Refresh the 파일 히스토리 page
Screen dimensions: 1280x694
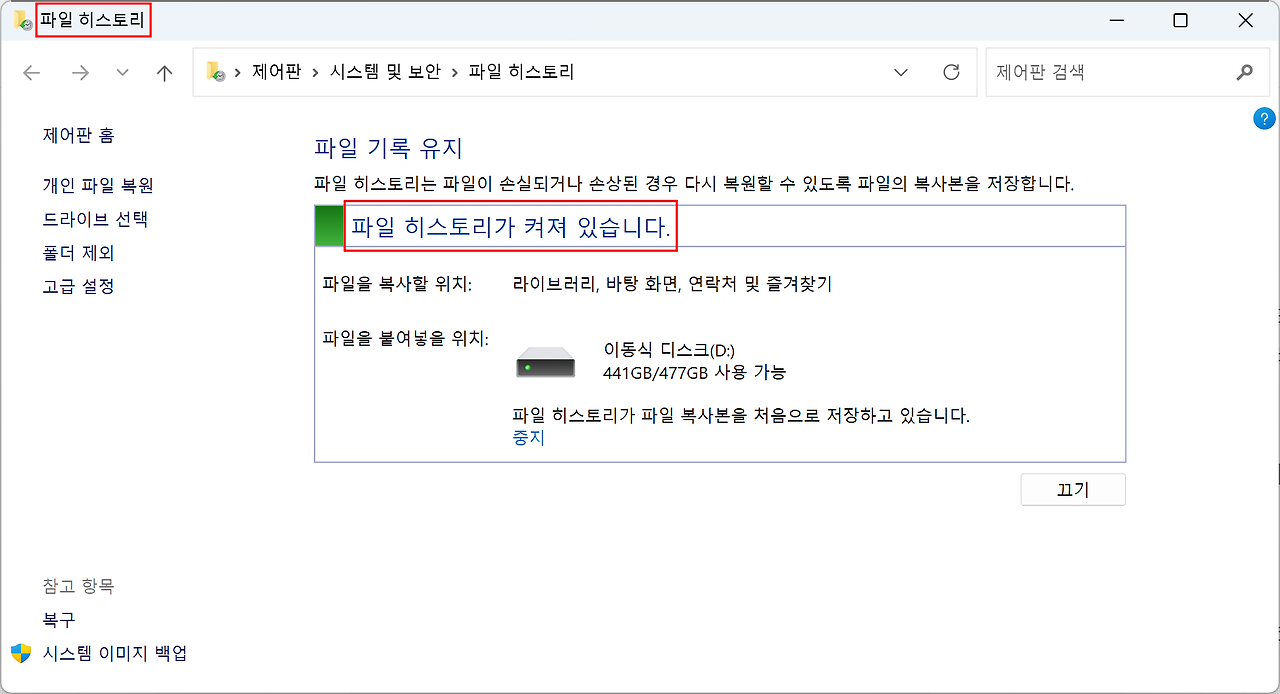[x=951, y=73]
